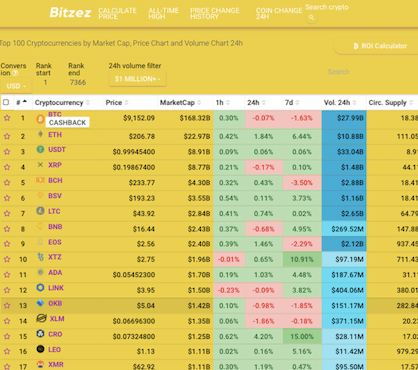The image size is (418, 370).
Task: Open the ROI Calculator button
Action: [x=380, y=46]
